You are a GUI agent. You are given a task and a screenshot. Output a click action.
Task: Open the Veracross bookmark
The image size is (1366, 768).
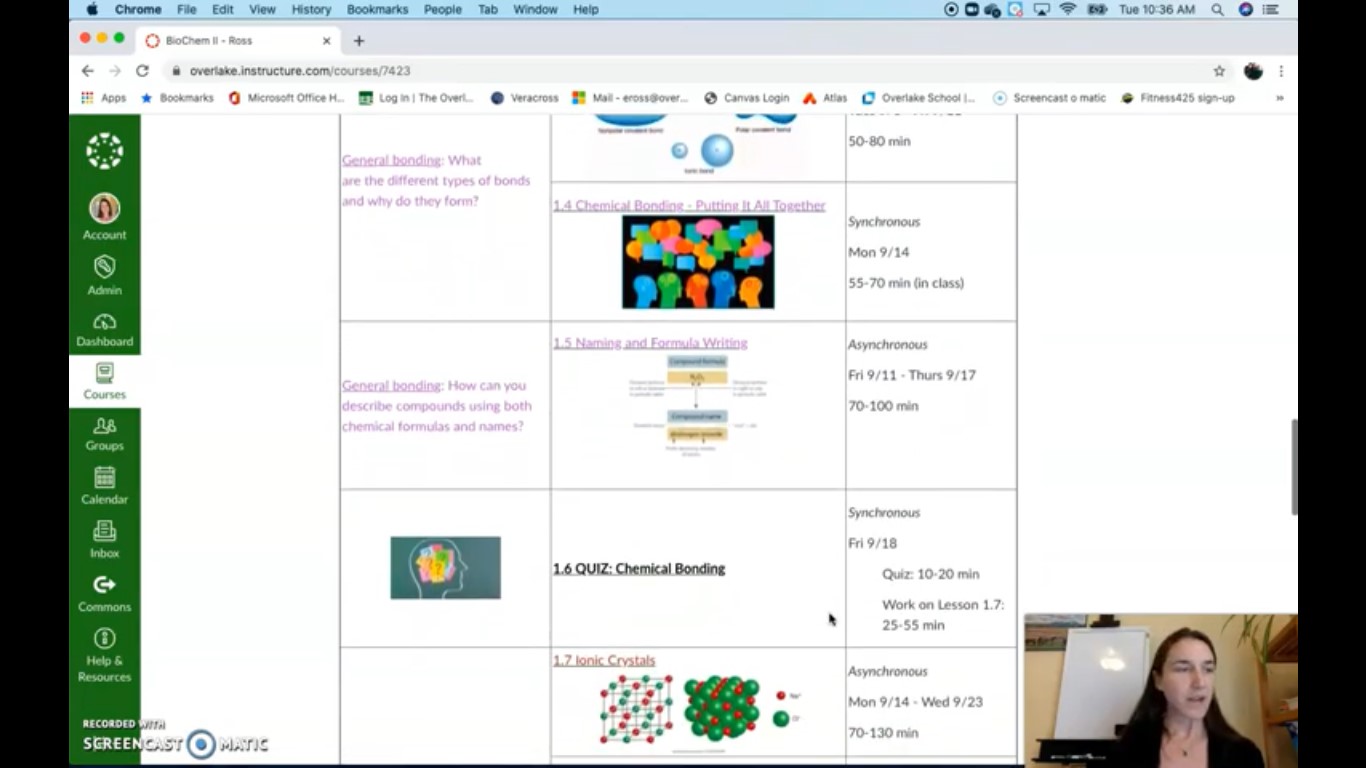(x=524, y=98)
